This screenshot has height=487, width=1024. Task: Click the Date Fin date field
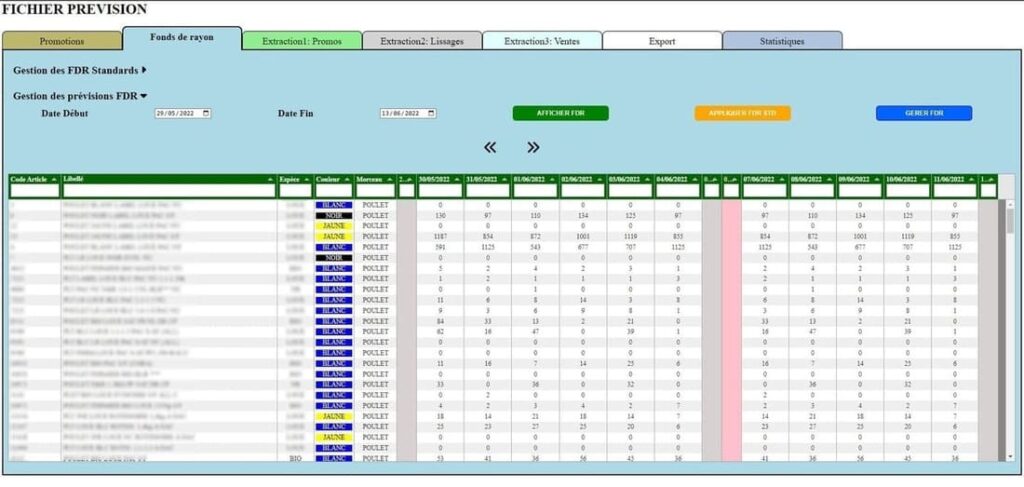click(x=408, y=114)
